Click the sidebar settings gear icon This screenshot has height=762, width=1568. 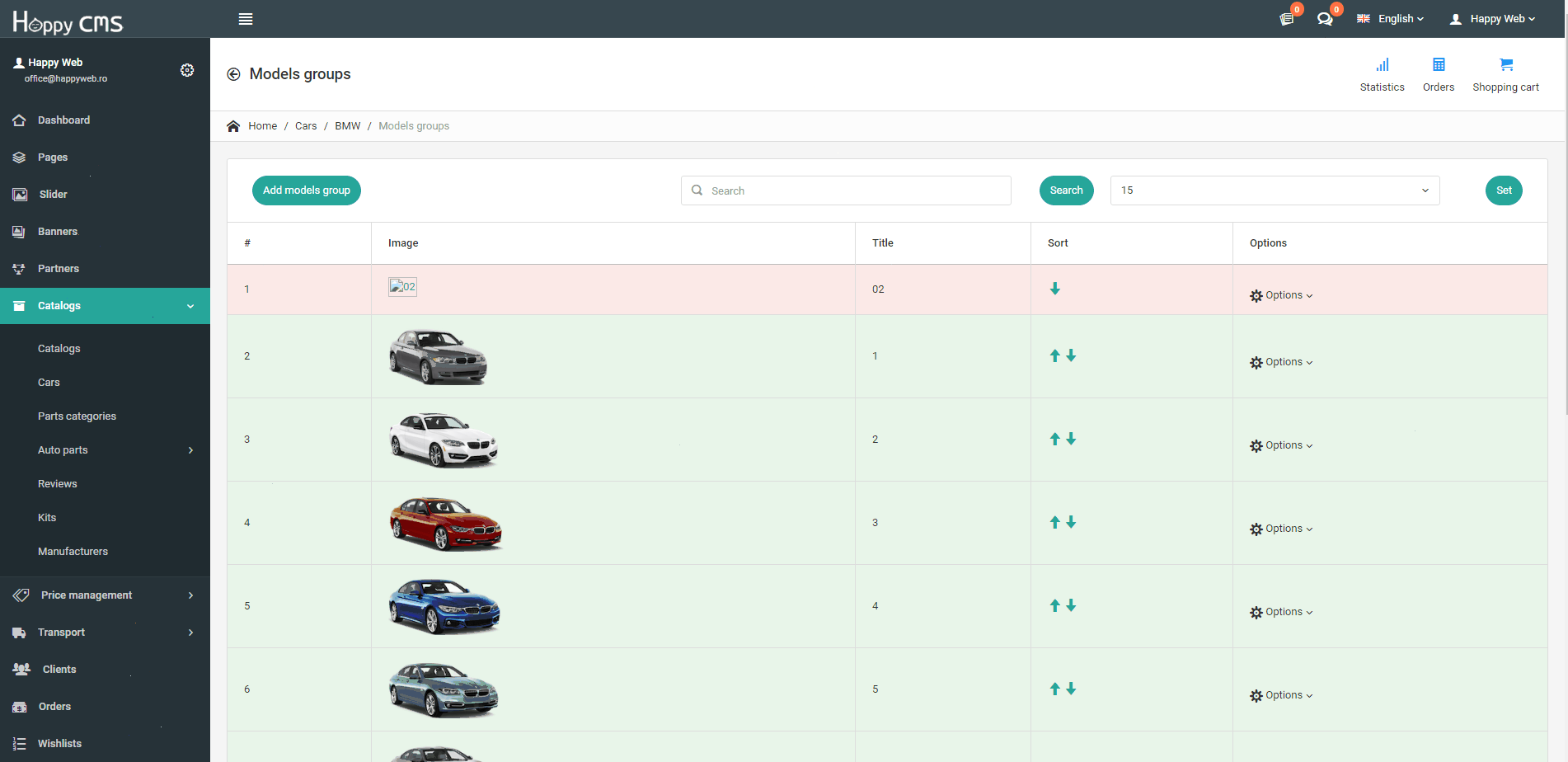click(187, 70)
